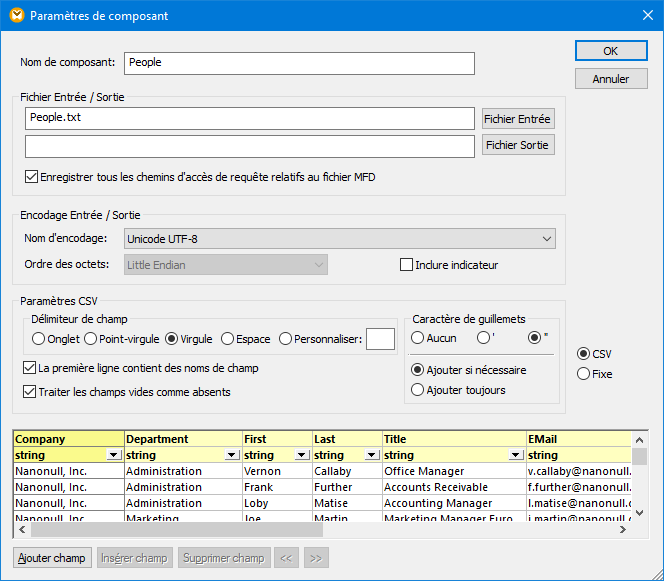Choose Onglet as field delimiter
The height and width of the screenshot is (581, 664).
click(38, 339)
